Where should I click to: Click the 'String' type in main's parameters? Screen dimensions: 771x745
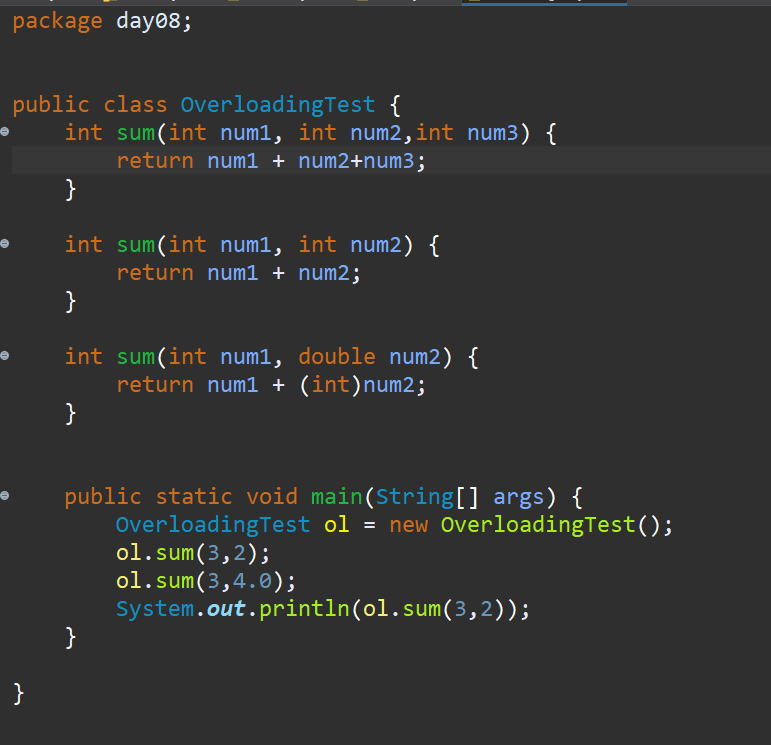(x=415, y=498)
